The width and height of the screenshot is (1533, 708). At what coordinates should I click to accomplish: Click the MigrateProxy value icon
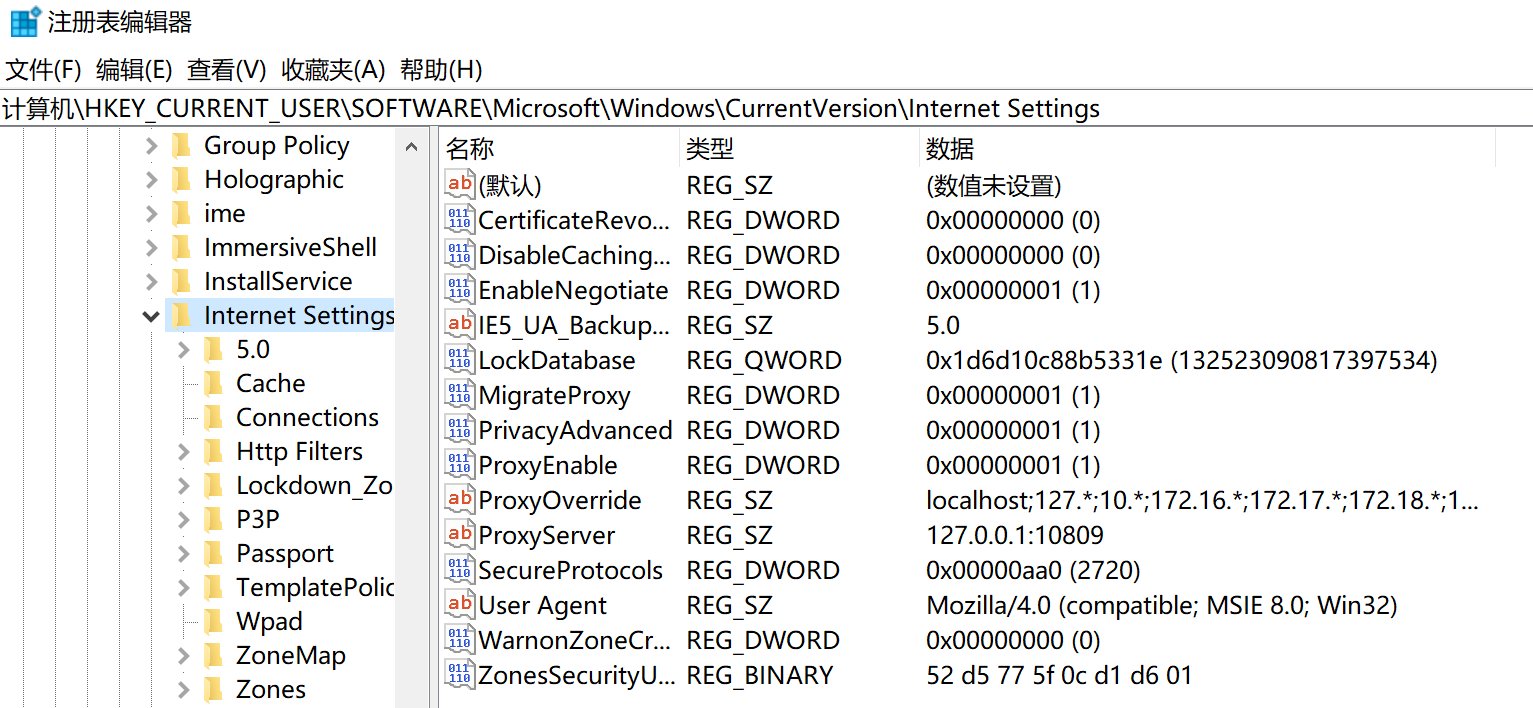click(459, 395)
